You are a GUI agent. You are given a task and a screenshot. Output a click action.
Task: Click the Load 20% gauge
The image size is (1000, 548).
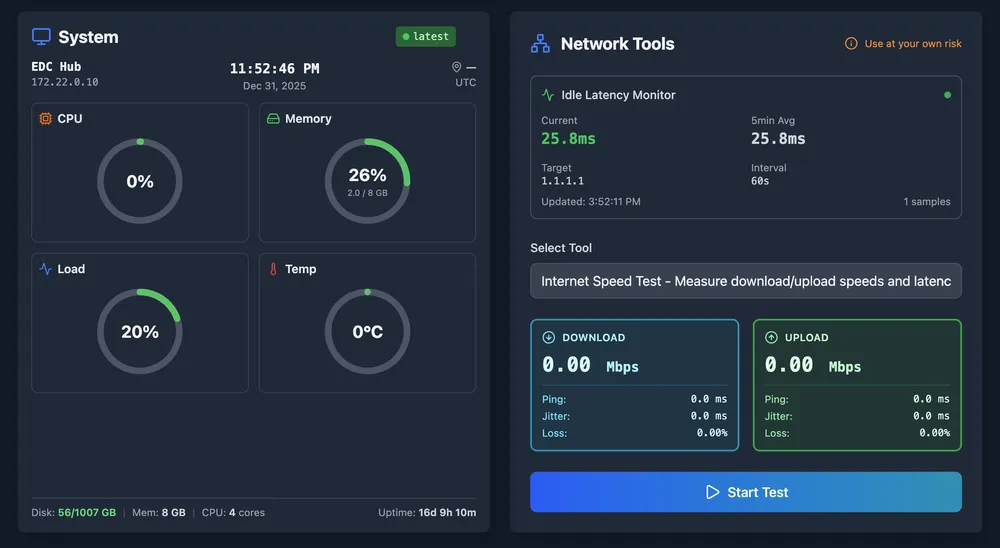(140, 332)
